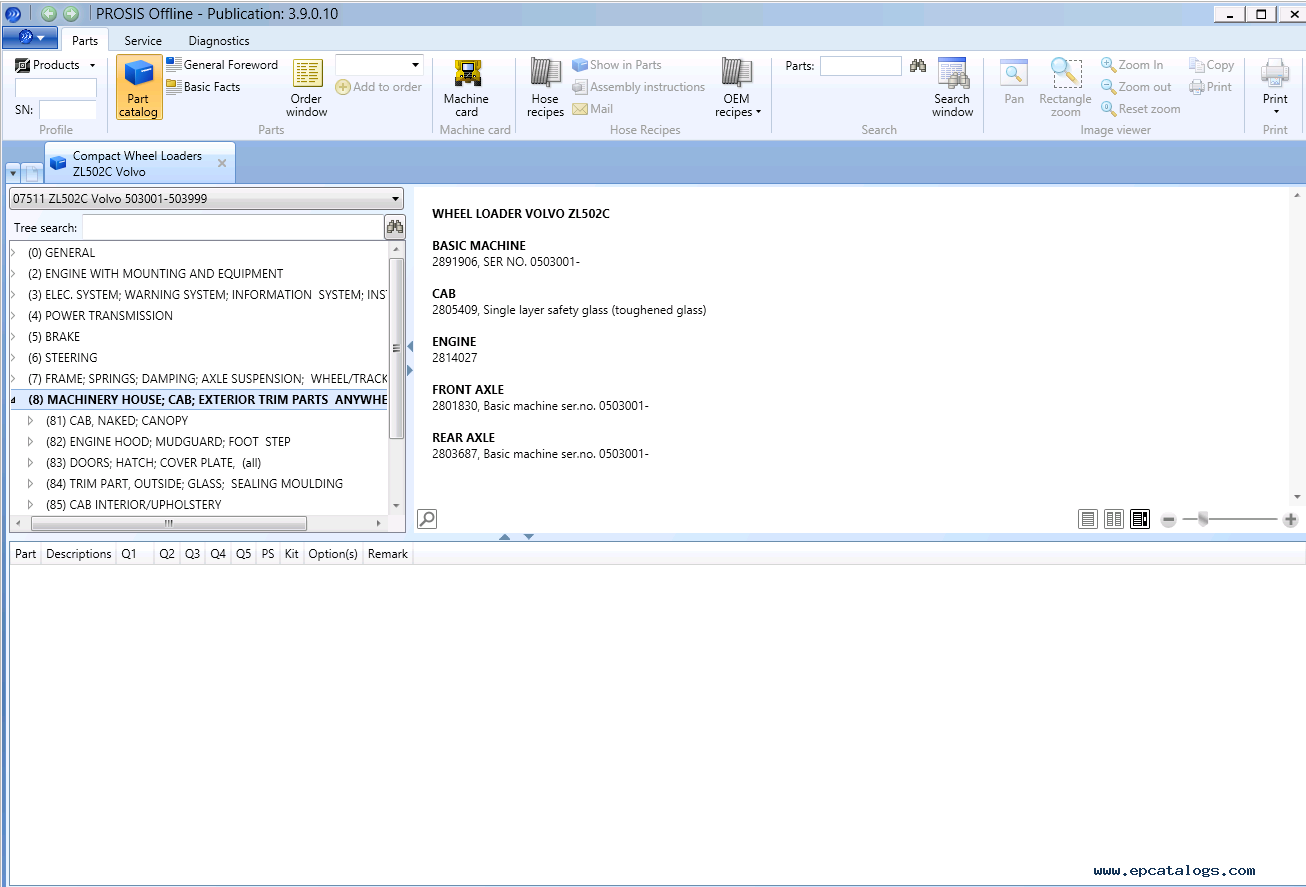Select two-page layout view icon

(1114, 519)
